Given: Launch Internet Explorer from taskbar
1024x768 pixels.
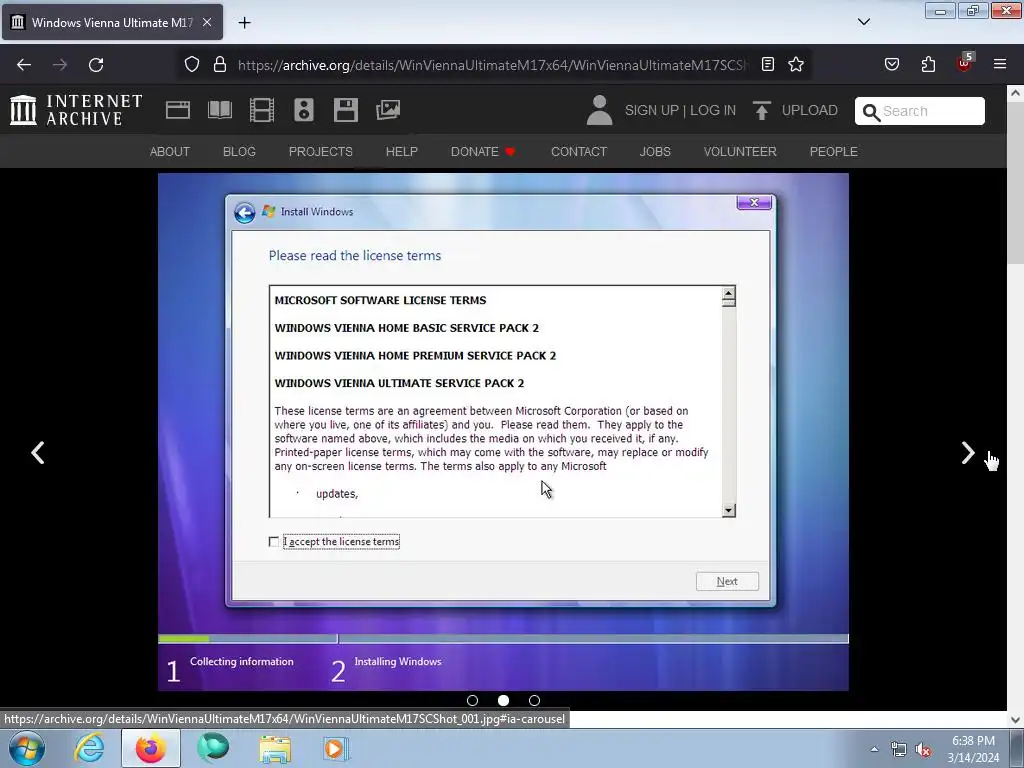Looking at the screenshot, I should tap(89, 748).
